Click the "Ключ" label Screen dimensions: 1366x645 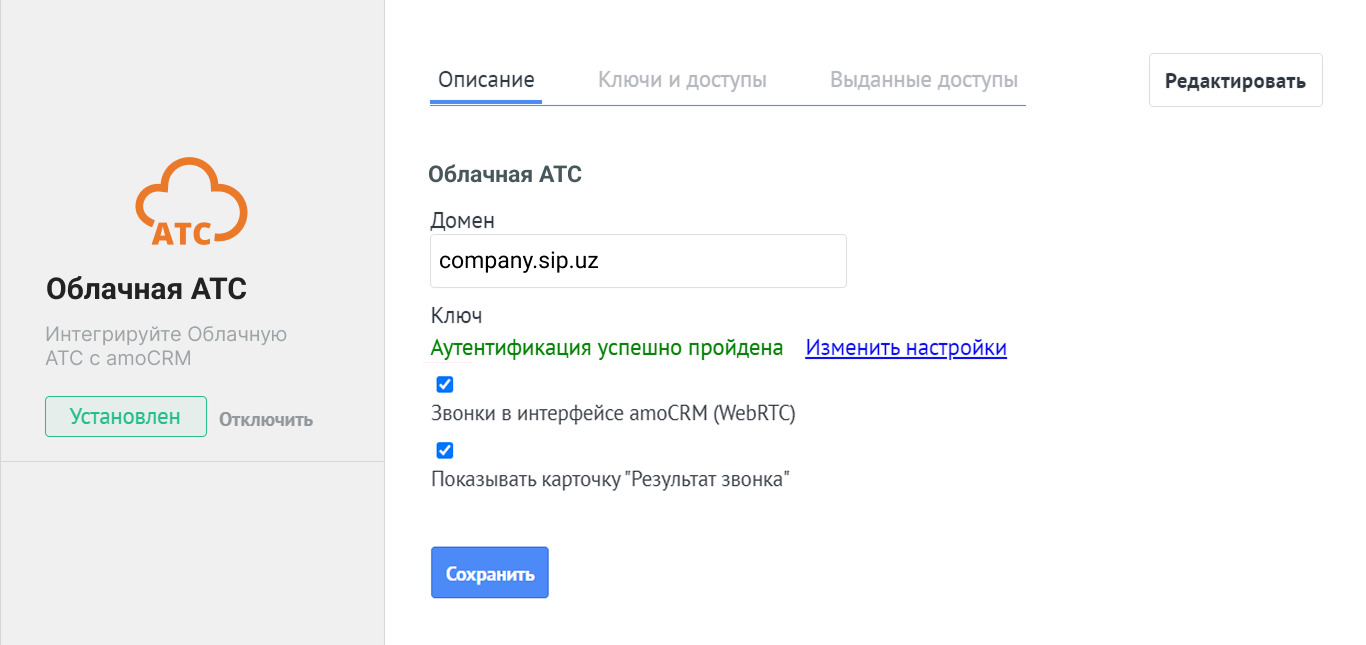pyautogui.click(x=457, y=316)
